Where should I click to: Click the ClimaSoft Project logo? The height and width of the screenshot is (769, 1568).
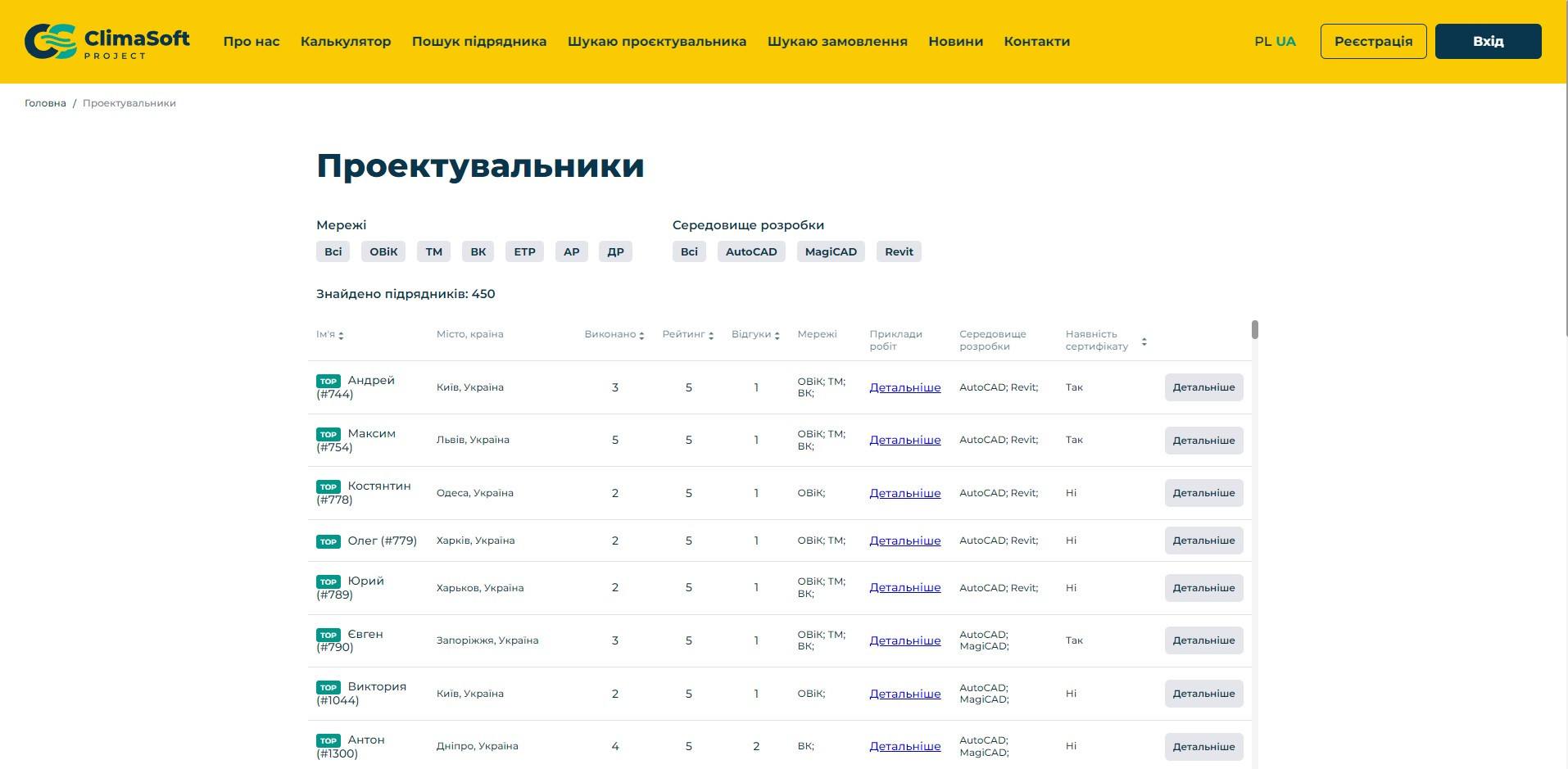[x=107, y=41]
